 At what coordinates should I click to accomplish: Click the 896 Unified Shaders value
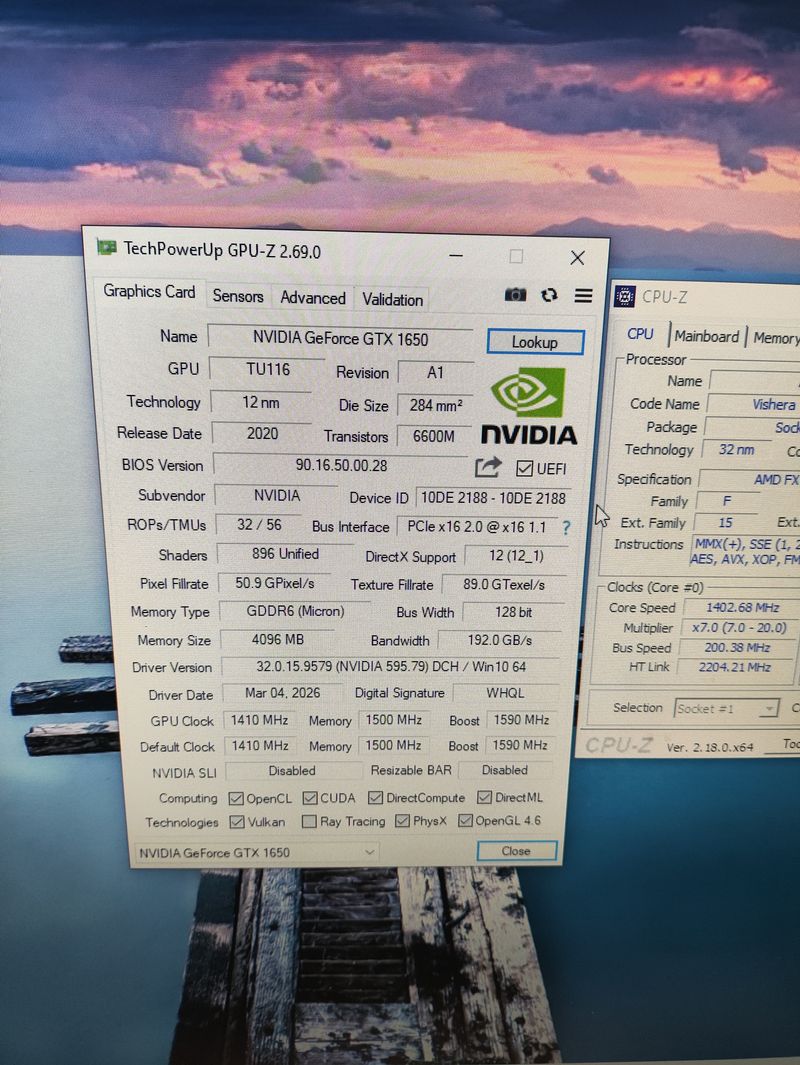[x=285, y=554]
